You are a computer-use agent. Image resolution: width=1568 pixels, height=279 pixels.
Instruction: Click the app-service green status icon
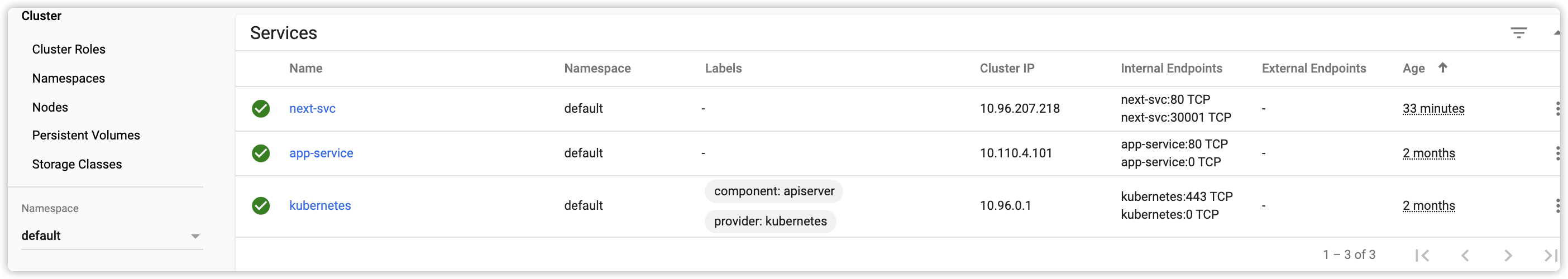point(261,153)
